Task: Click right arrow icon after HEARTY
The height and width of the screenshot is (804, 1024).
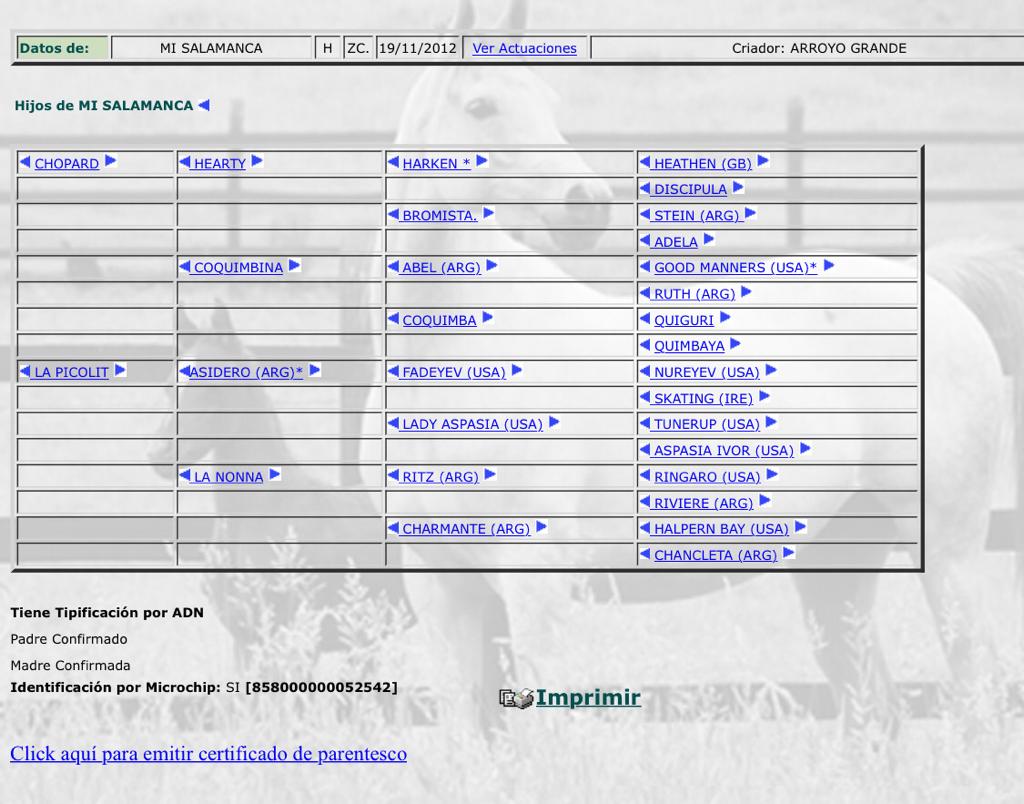Action: point(257,161)
